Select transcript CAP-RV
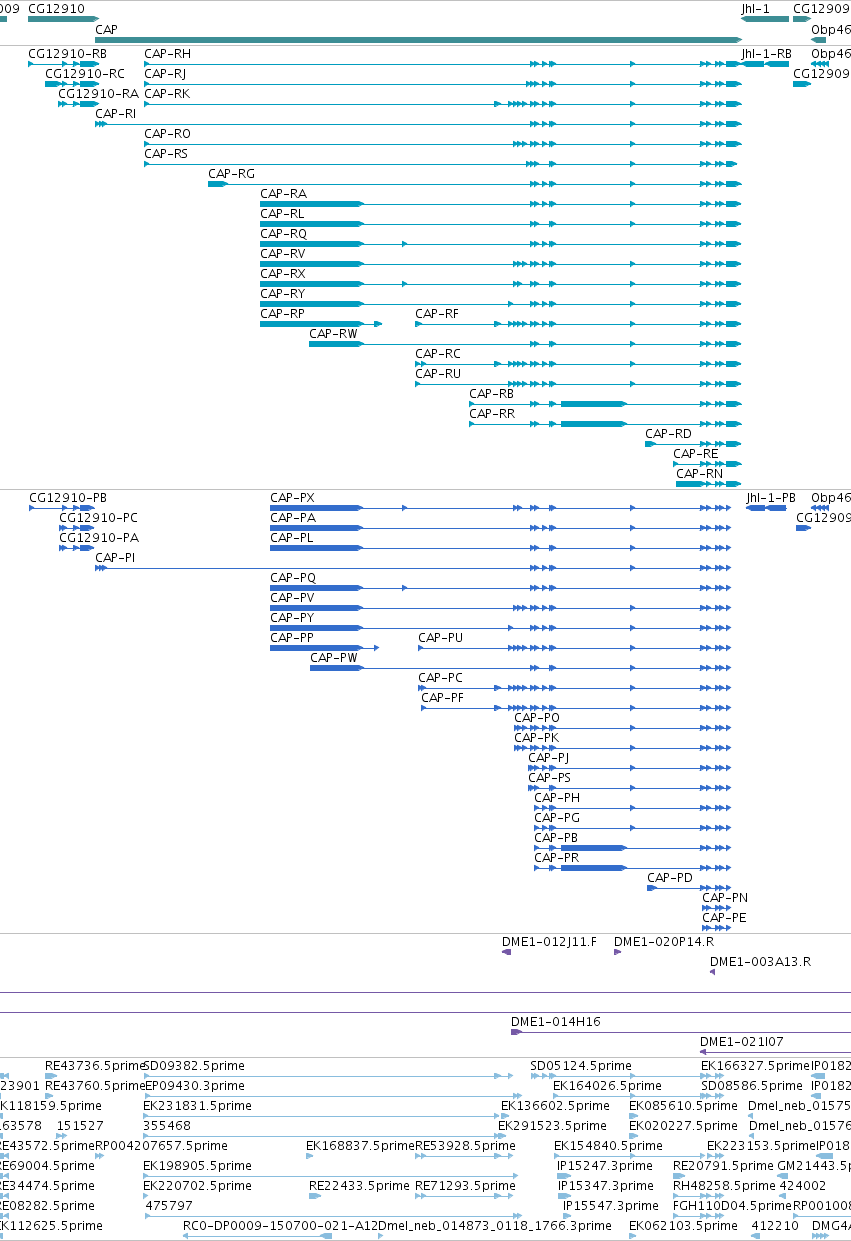The height and width of the screenshot is (1241, 851). (501, 264)
